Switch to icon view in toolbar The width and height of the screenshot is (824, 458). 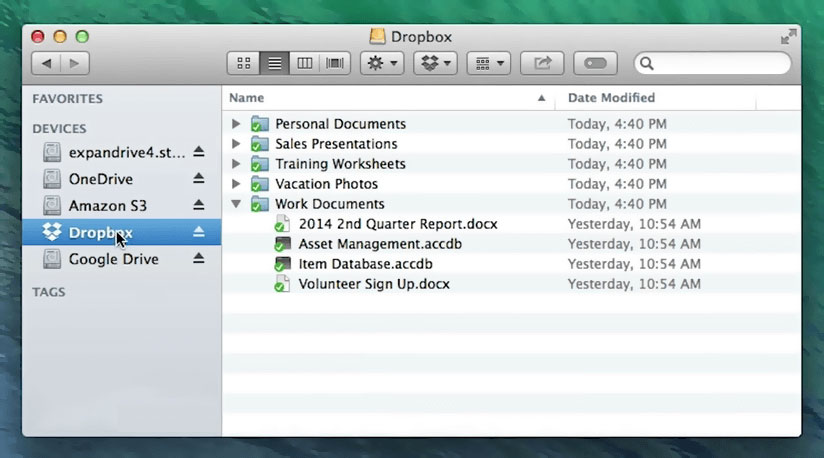pos(243,63)
